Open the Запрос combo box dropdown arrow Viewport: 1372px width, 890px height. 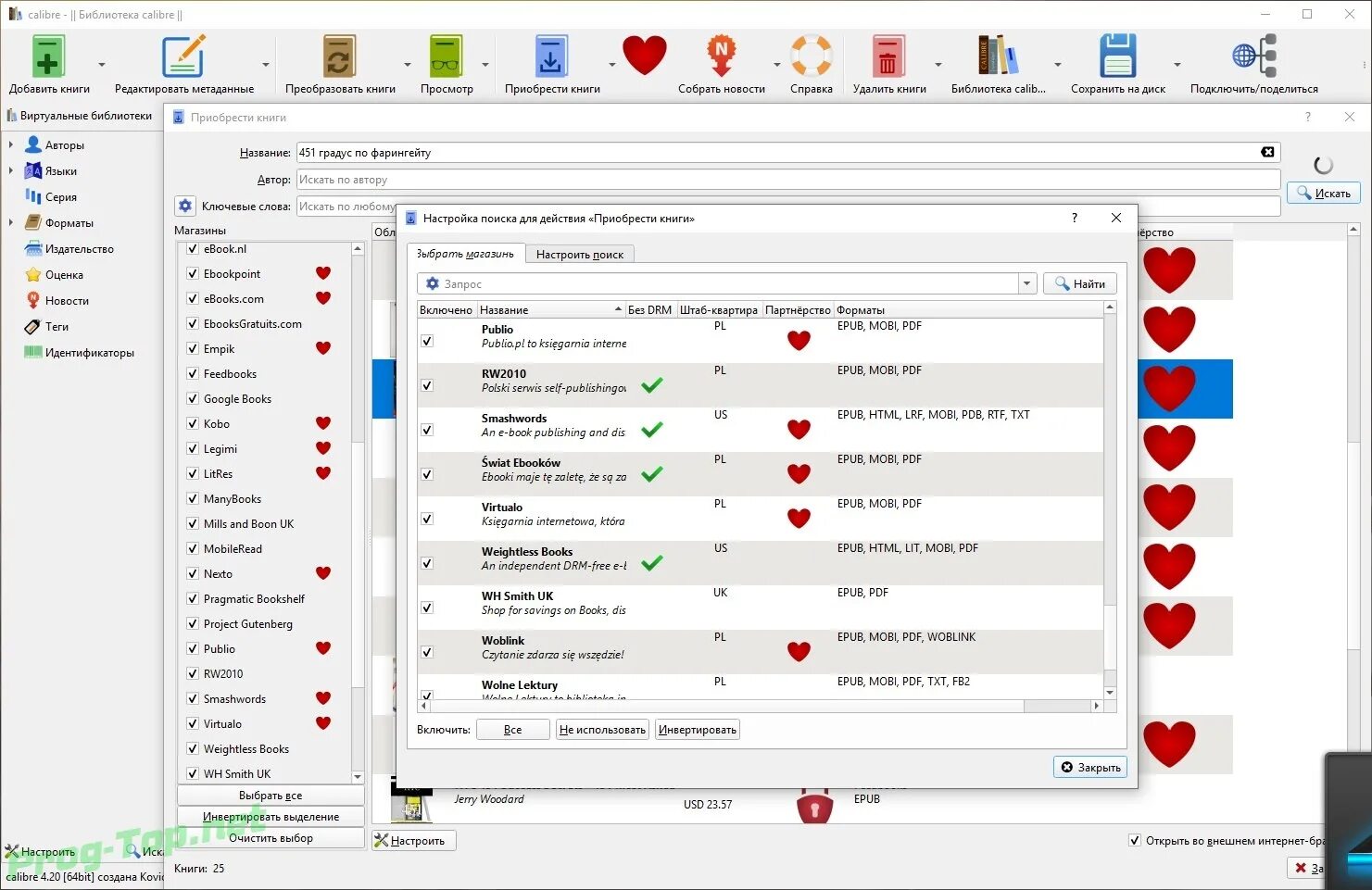pyautogui.click(x=1026, y=283)
